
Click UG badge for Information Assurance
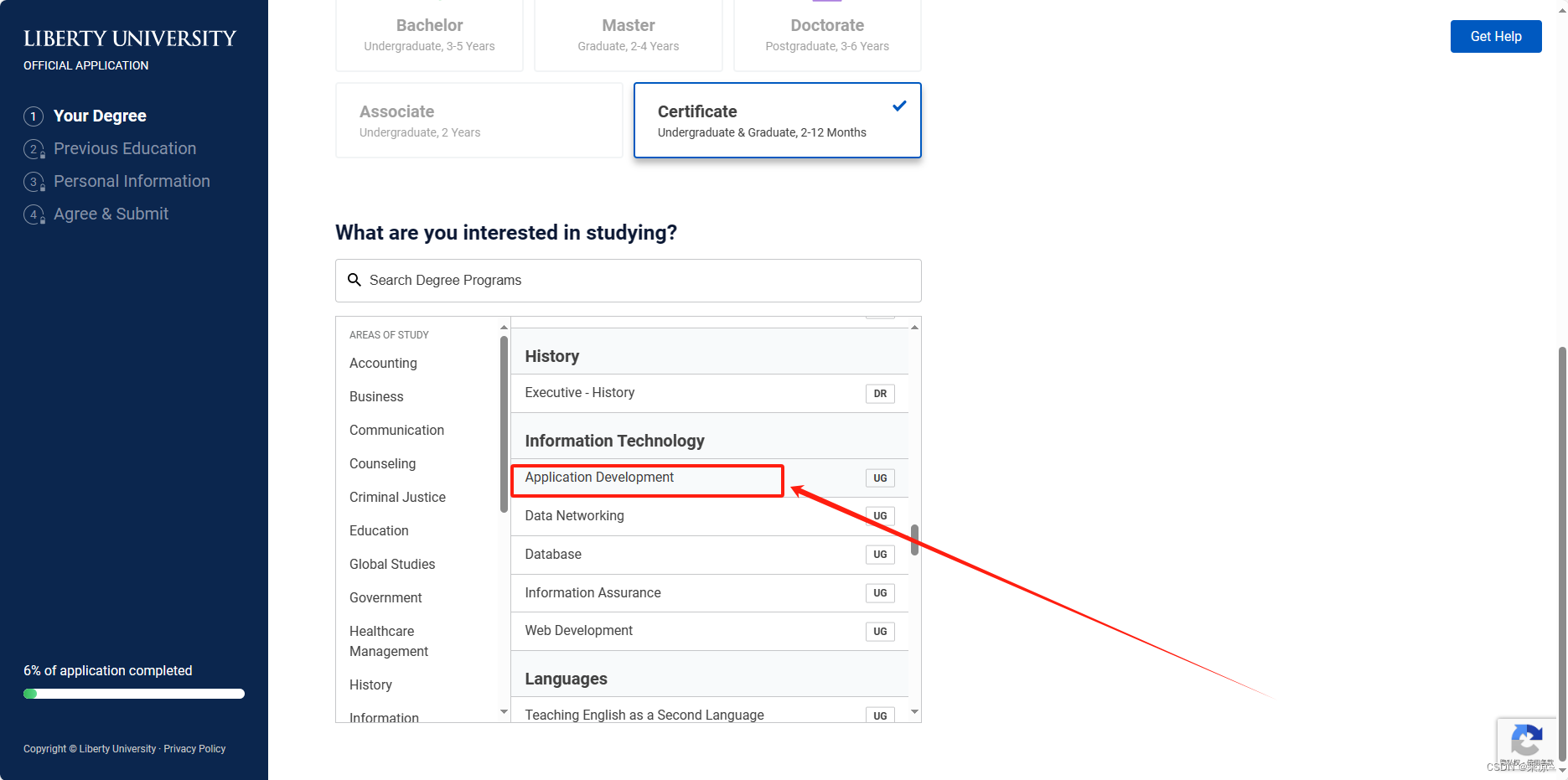pyautogui.click(x=880, y=593)
